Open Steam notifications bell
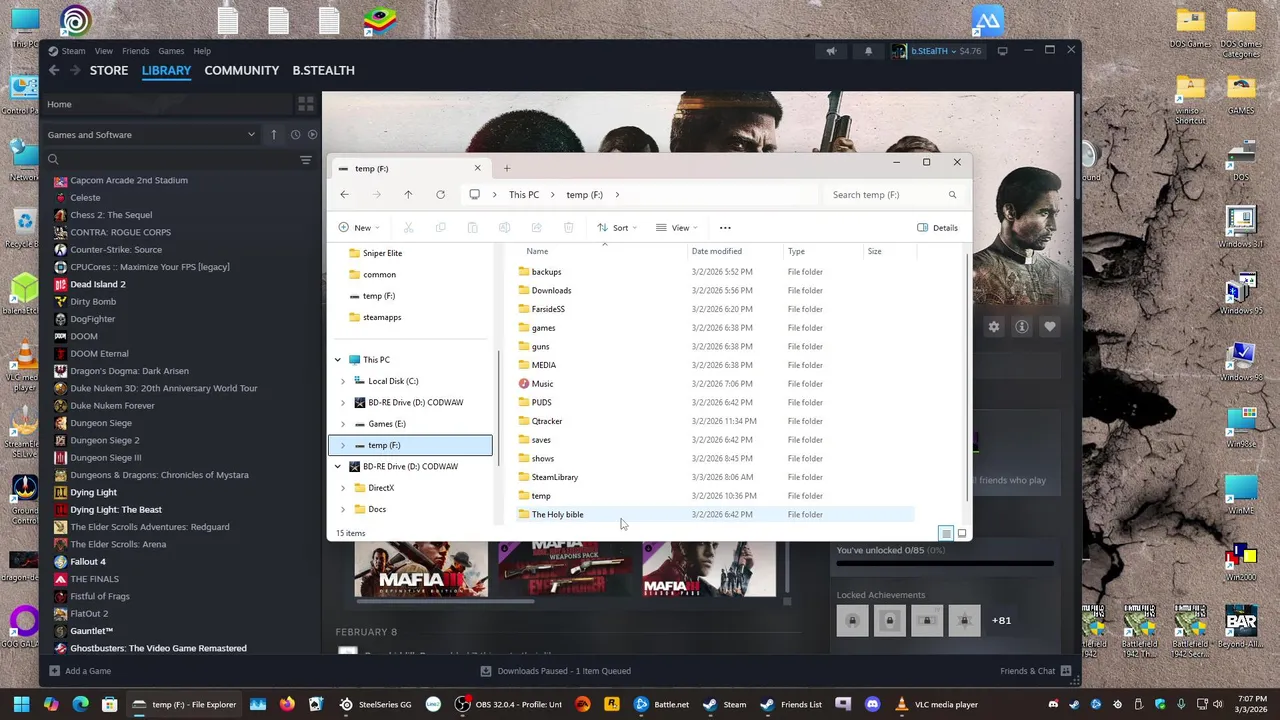 pyautogui.click(x=868, y=51)
